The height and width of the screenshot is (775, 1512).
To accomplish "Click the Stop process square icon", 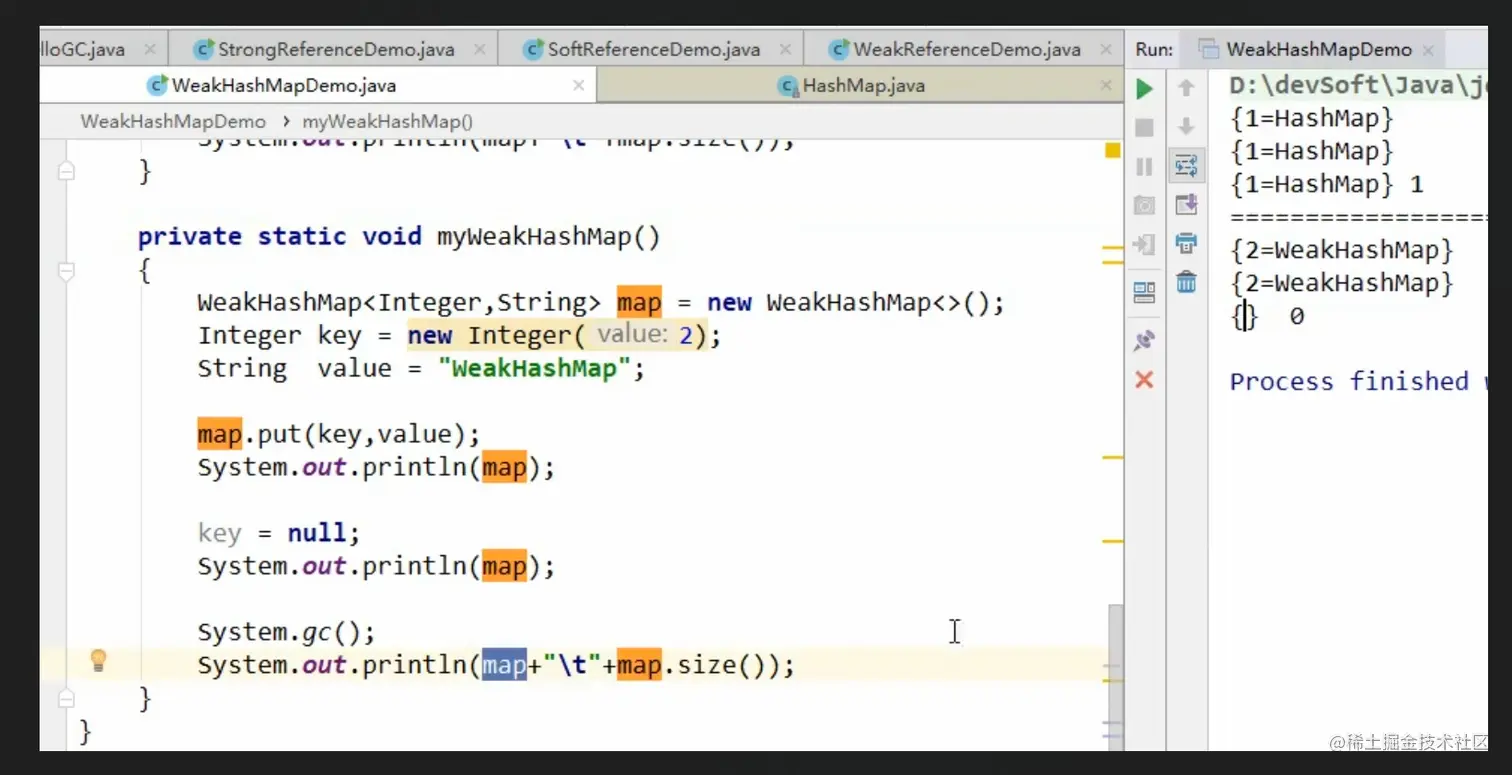I will click(1144, 127).
